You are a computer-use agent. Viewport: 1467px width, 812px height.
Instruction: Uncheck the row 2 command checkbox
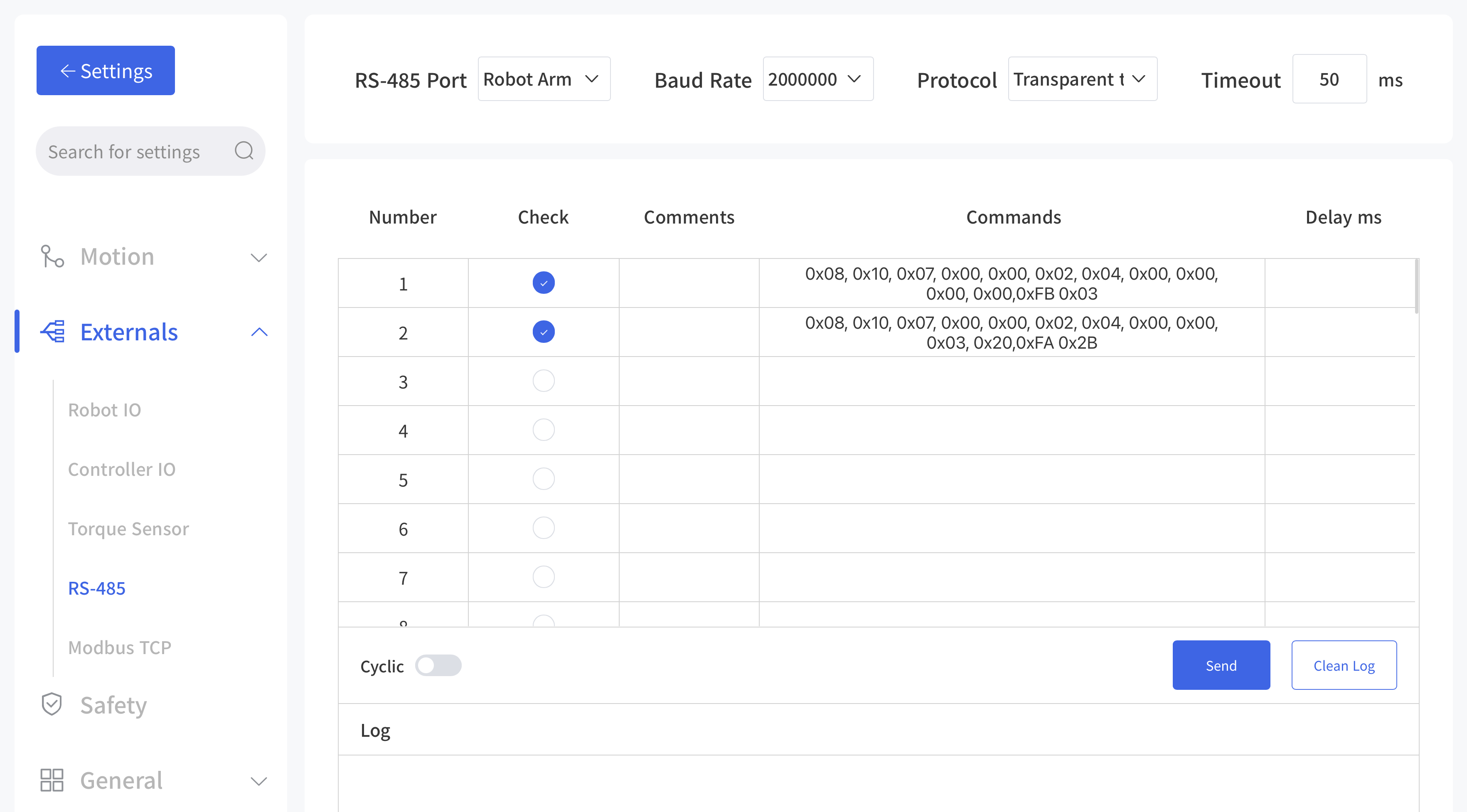[543, 332]
